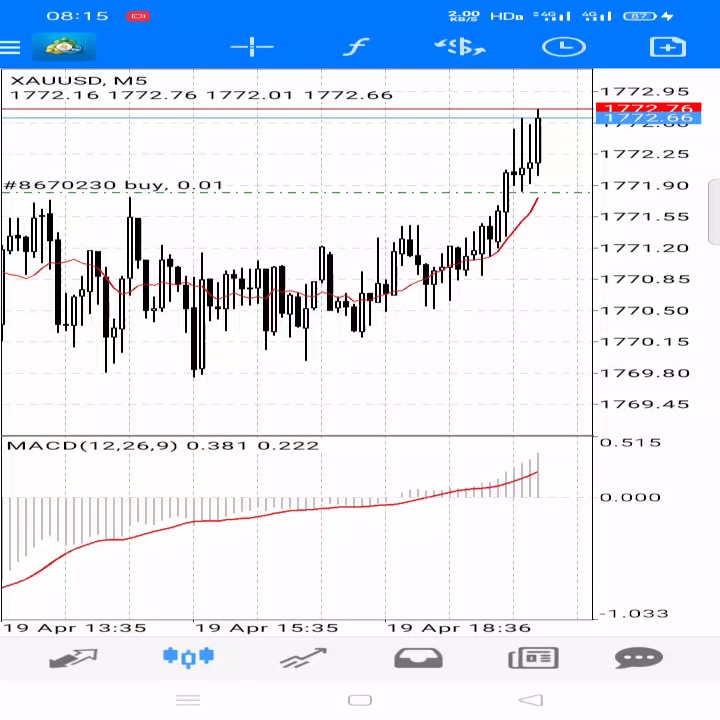The width and height of the screenshot is (720, 720).
Task: Select the Chart tab with candlesticks
Action: (x=188, y=657)
